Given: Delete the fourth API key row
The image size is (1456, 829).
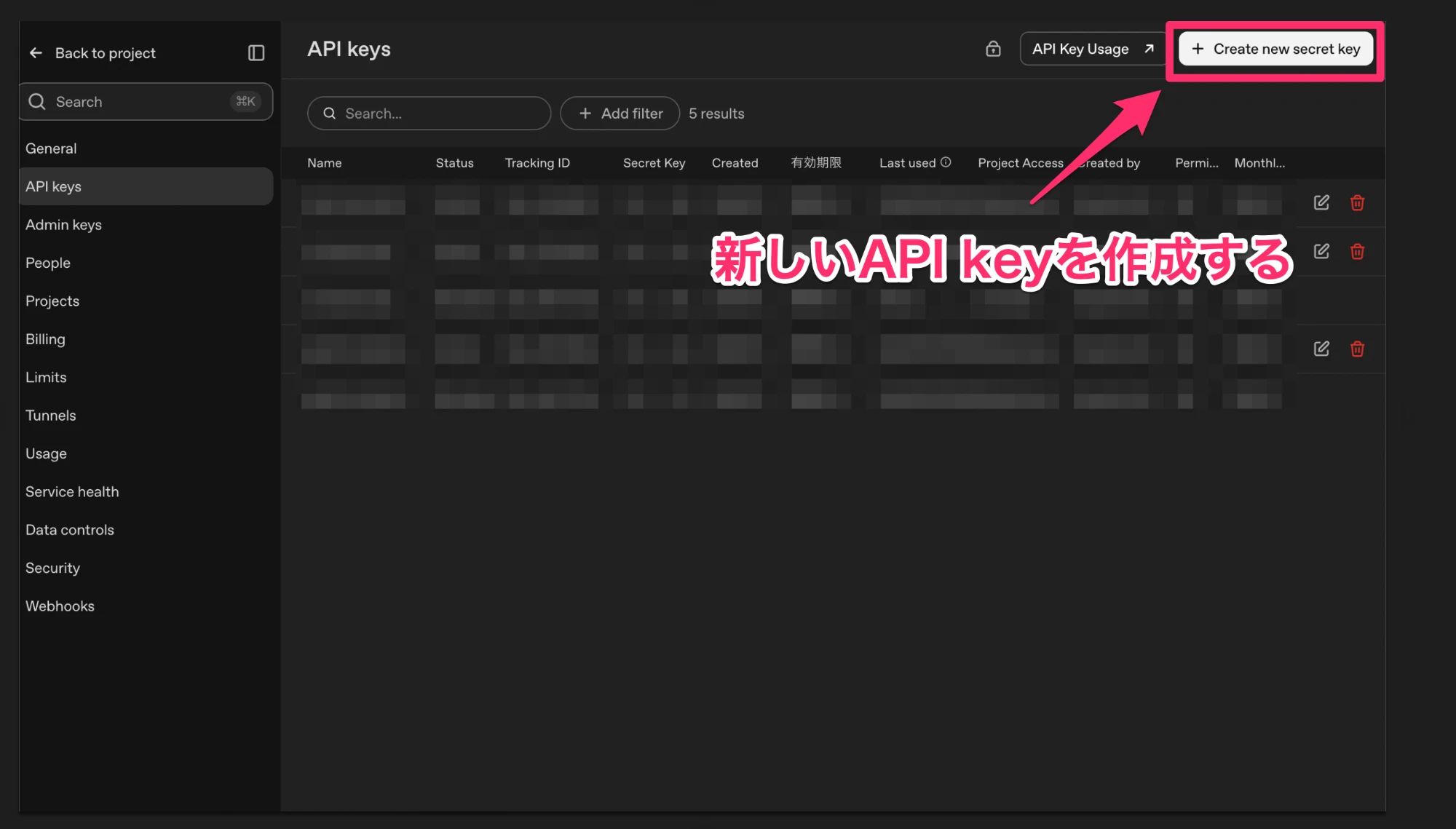Looking at the screenshot, I should [1357, 349].
